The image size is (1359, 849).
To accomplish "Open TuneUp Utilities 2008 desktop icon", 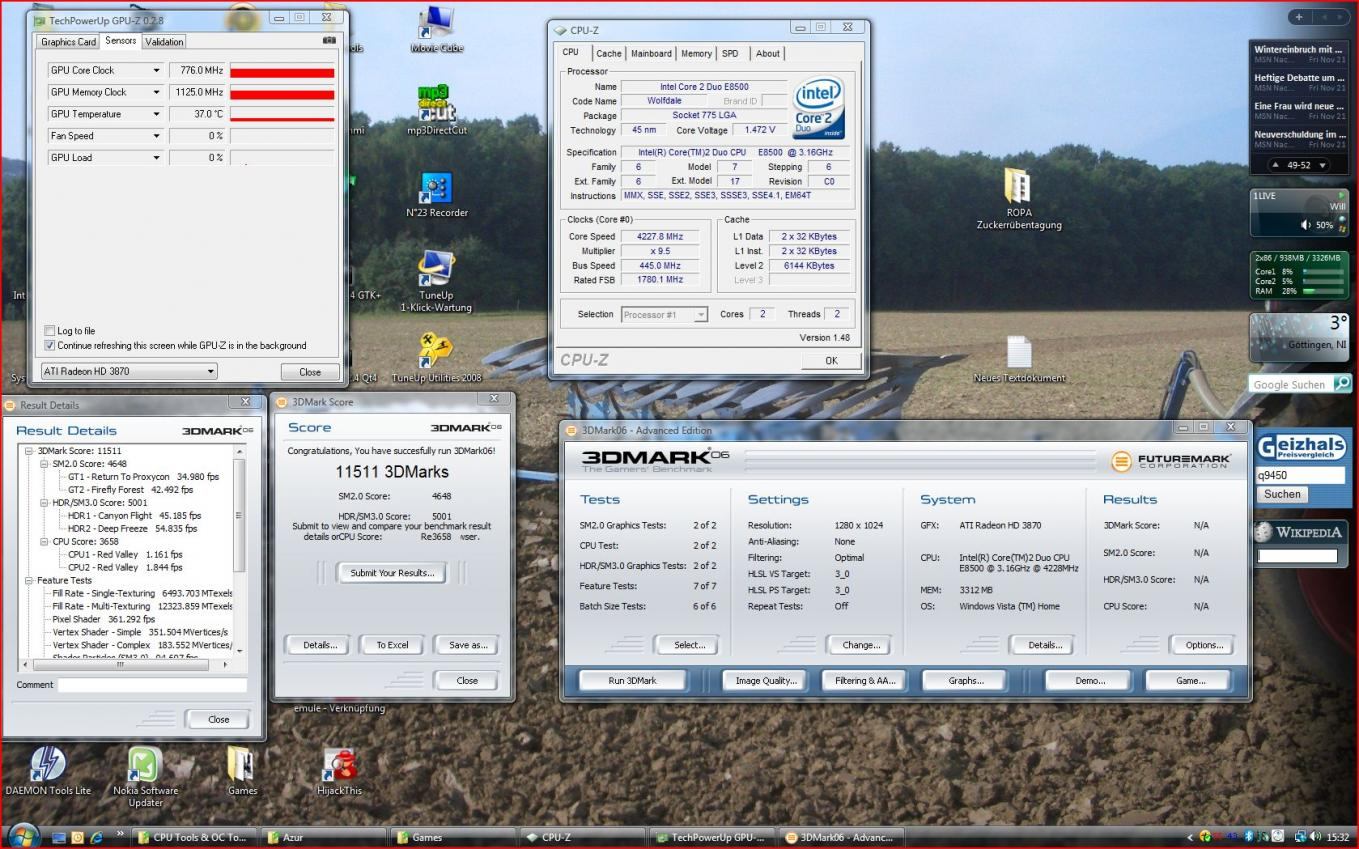I will tap(436, 358).
